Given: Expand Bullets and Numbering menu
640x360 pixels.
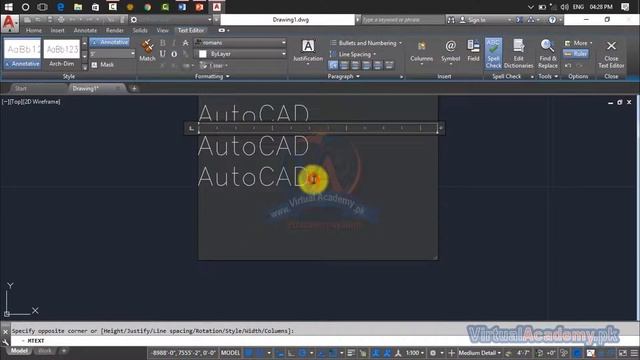Looking at the screenshot, I should (366, 43).
